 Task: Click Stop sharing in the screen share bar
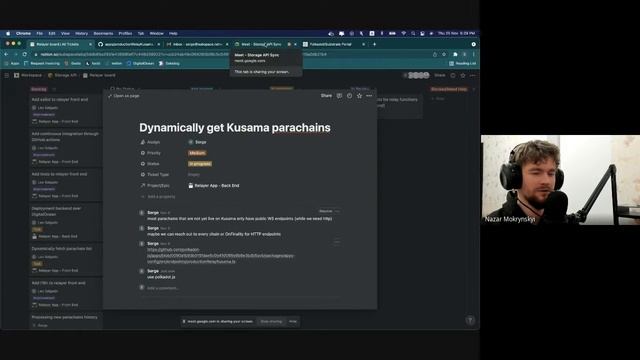271,322
